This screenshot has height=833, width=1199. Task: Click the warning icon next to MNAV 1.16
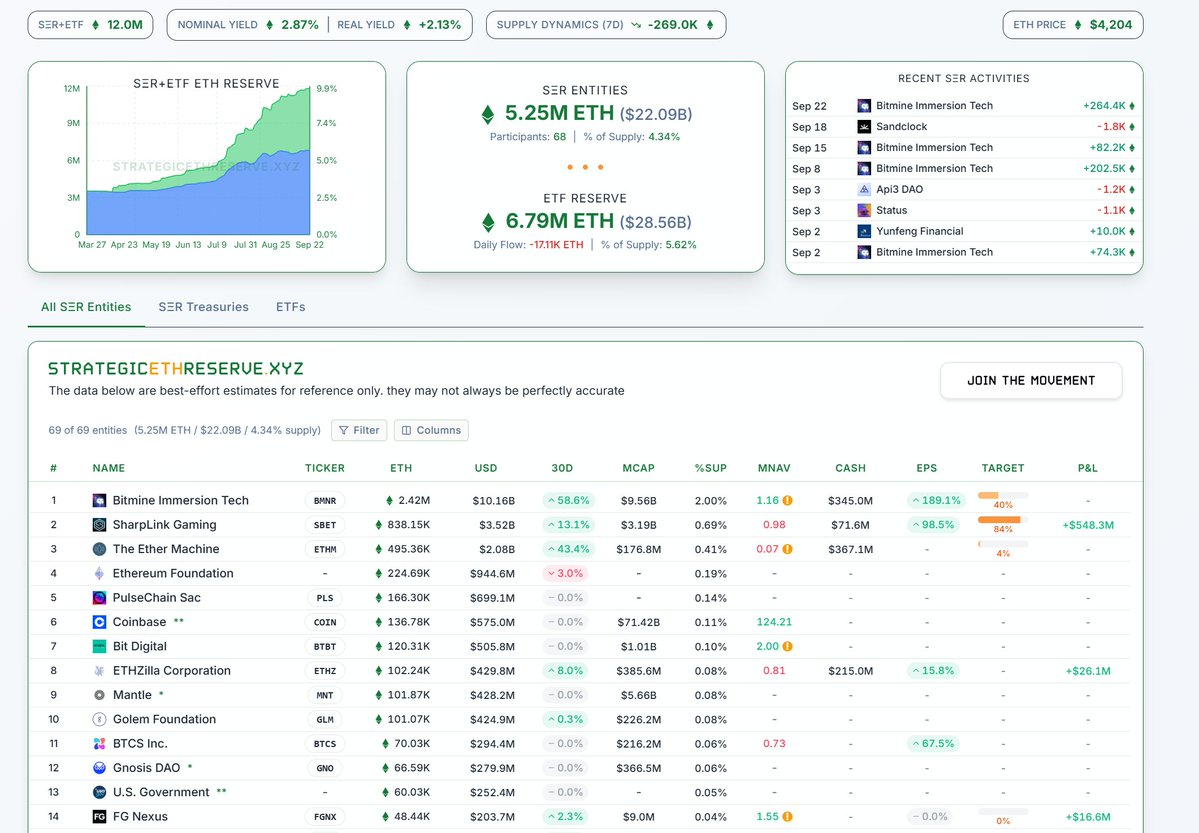pos(788,500)
